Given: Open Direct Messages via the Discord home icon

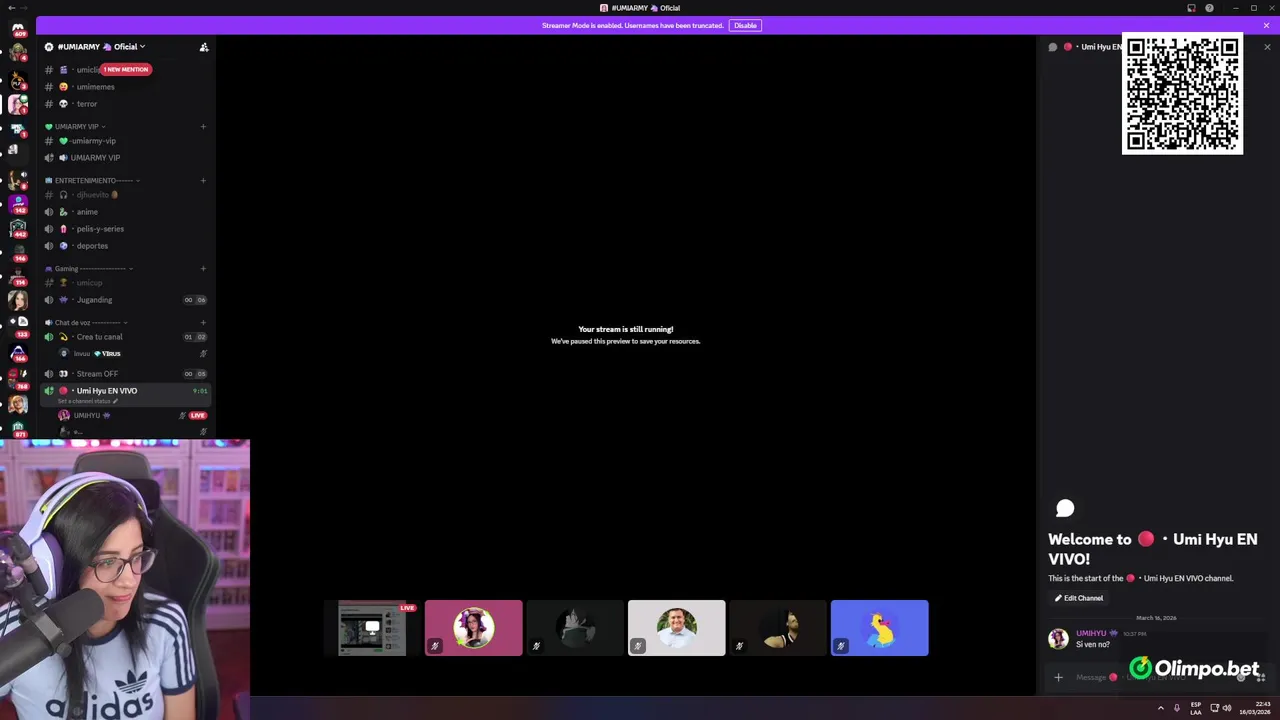Looking at the screenshot, I should [17, 28].
